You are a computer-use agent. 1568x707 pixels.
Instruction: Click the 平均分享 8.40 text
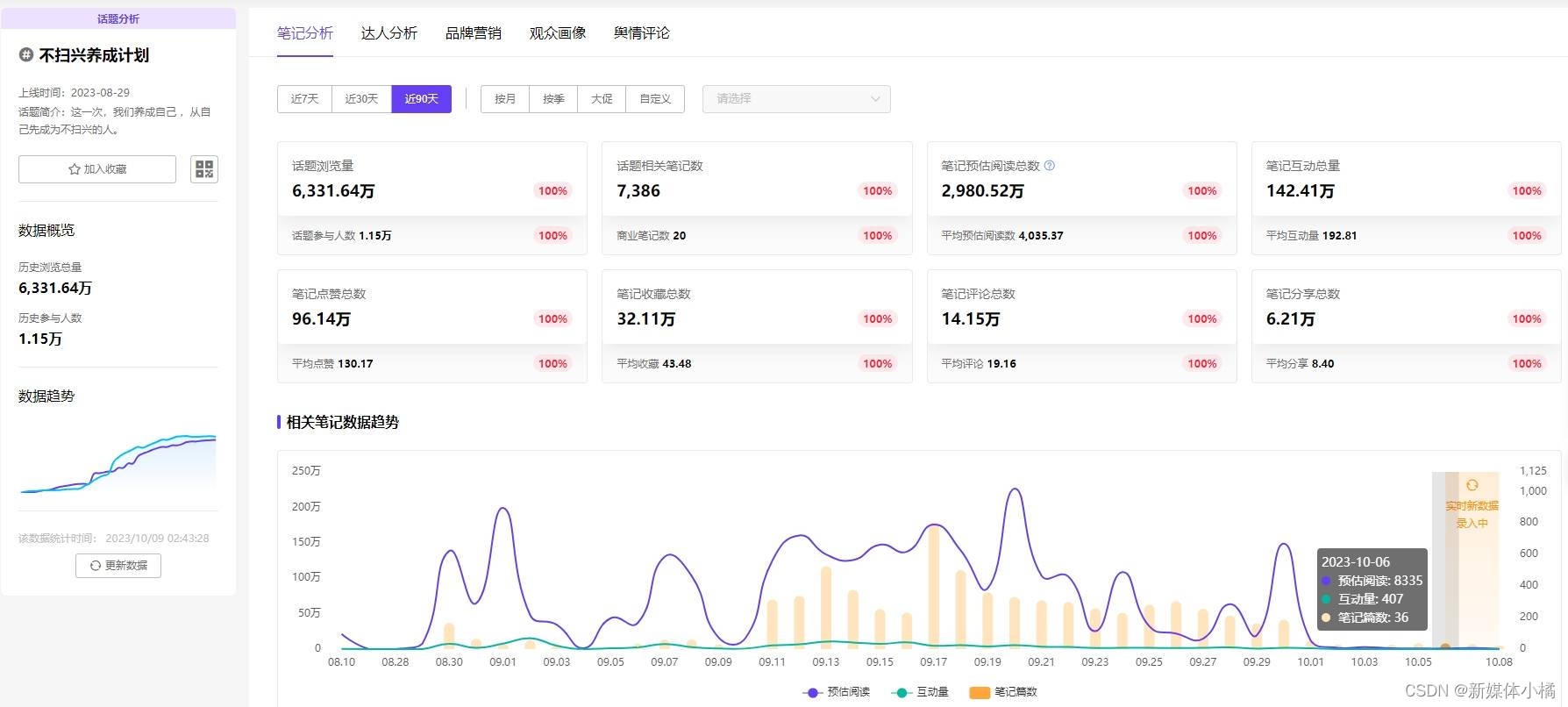[x=1301, y=364]
